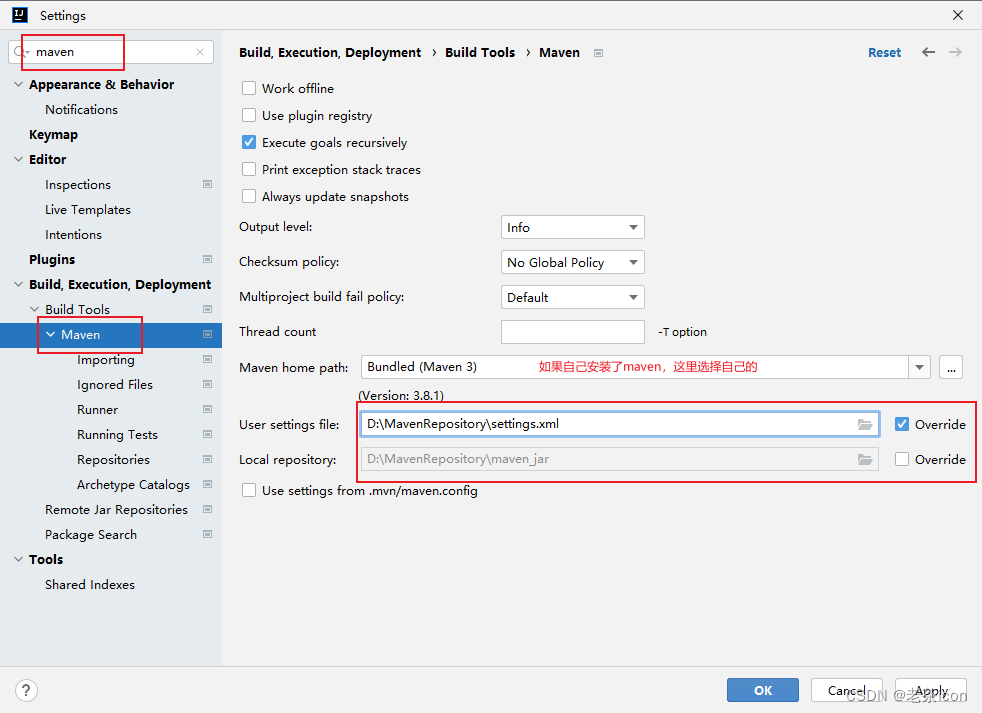Click project icon next to Remote Jar Repositories
The height and width of the screenshot is (713, 982).
207,510
